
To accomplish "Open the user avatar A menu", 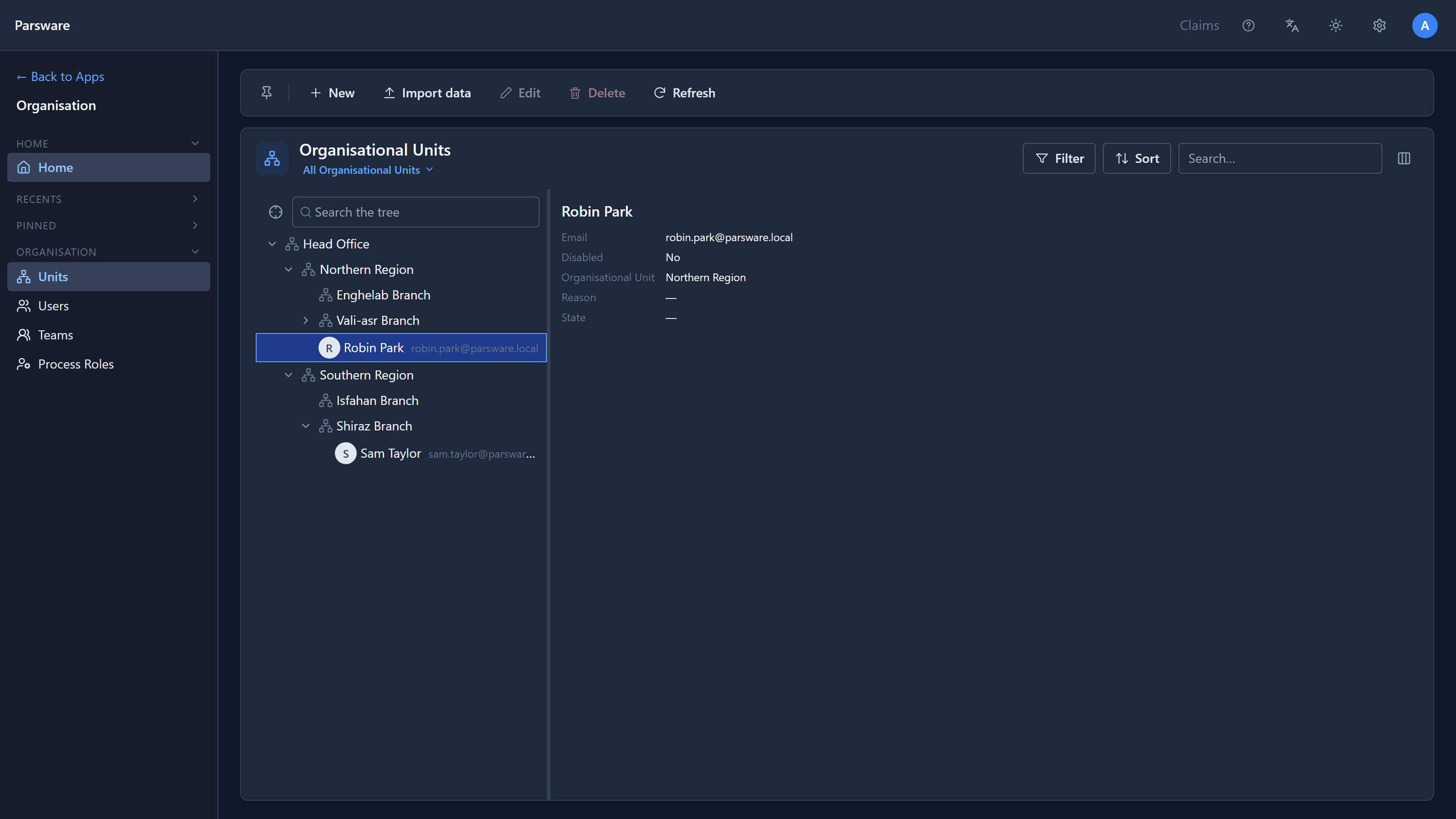I will (x=1424, y=25).
